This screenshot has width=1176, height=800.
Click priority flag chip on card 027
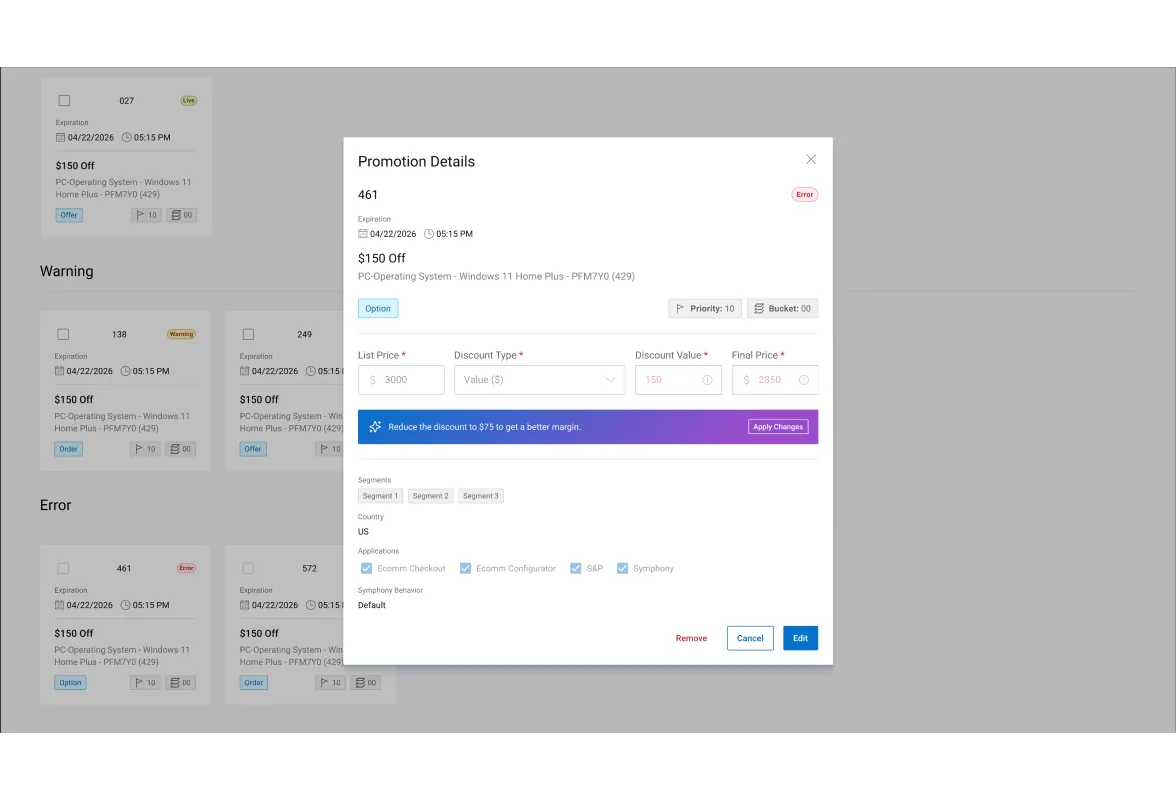click(x=146, y=215)
